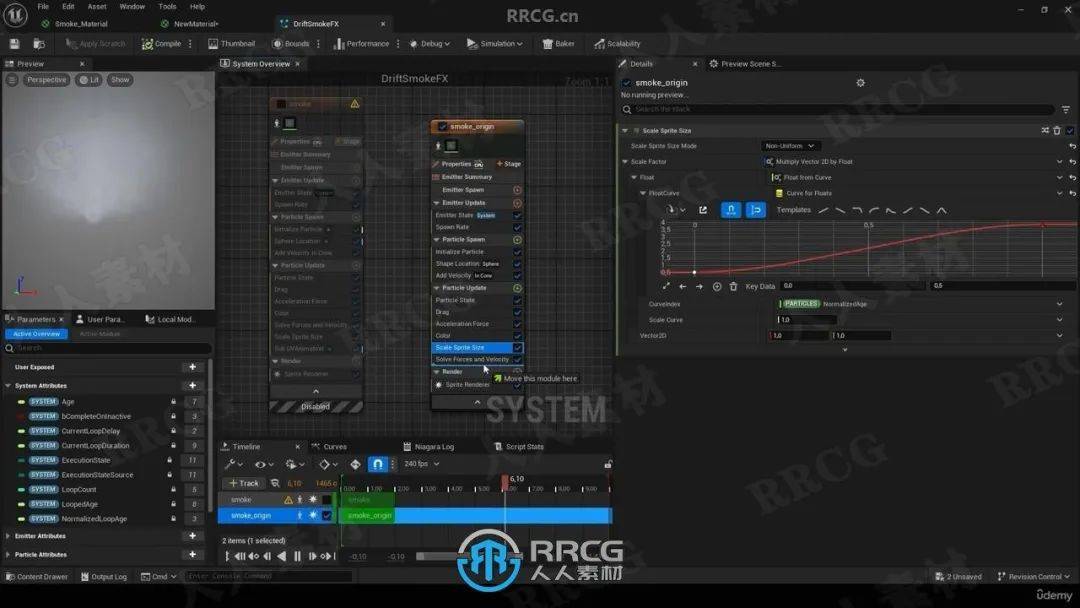Collapse the FloatCurve section
The width and height of the screenshot is (1080, 608).
point(643,193)
